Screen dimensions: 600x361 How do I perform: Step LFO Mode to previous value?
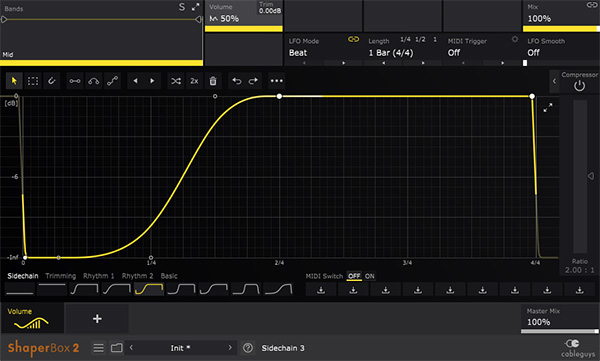(x=305, y=63)
